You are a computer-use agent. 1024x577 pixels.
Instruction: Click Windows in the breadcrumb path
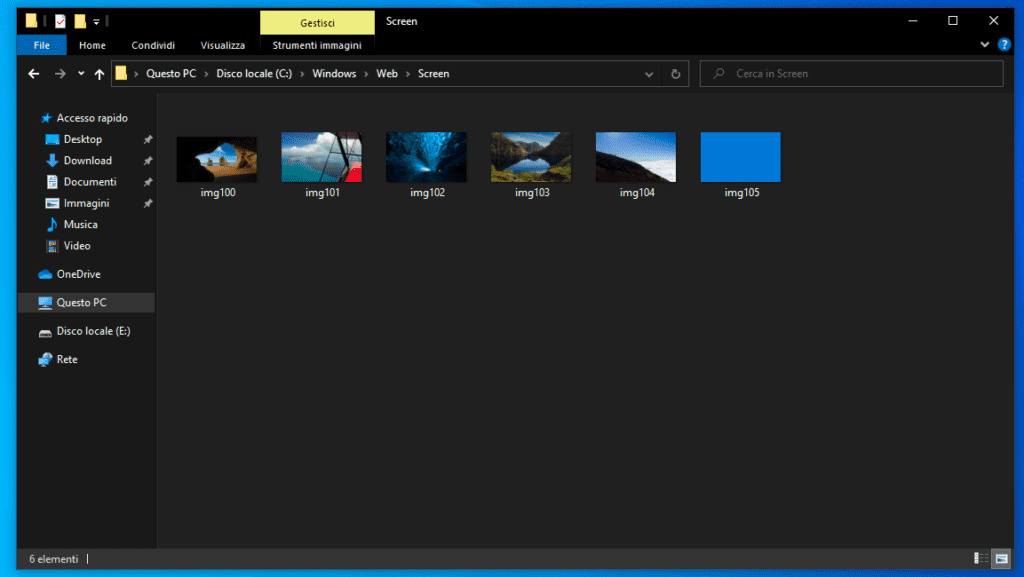(x=334, y=74)
